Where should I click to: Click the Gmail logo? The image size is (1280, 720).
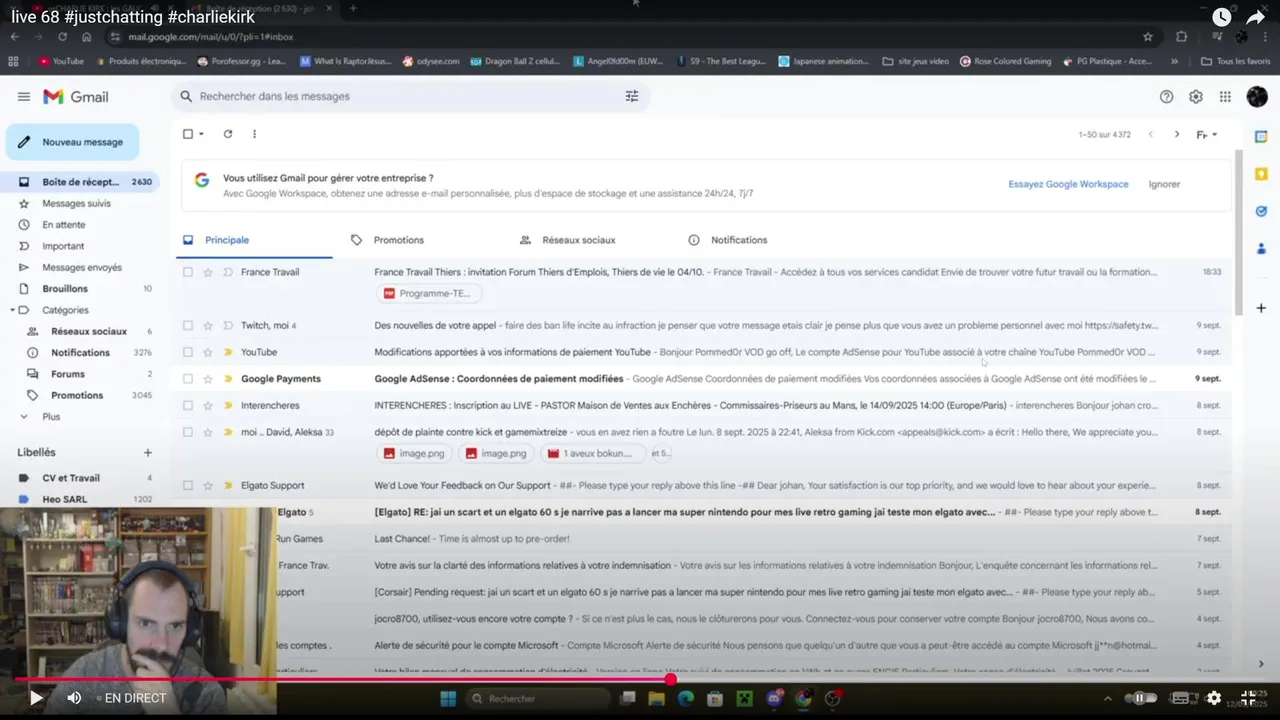click(76, 97)
